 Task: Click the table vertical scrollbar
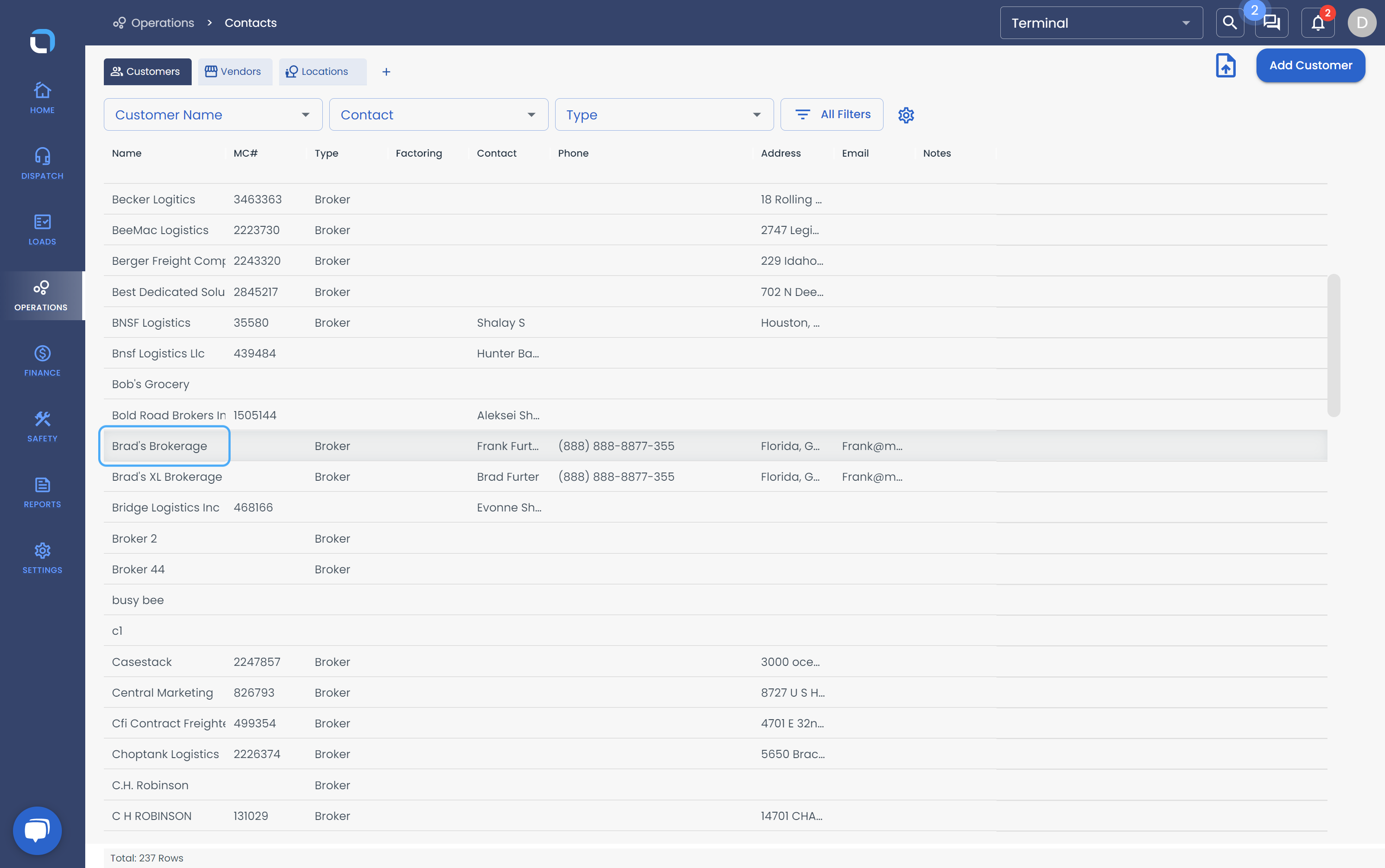coord(1334,346)
